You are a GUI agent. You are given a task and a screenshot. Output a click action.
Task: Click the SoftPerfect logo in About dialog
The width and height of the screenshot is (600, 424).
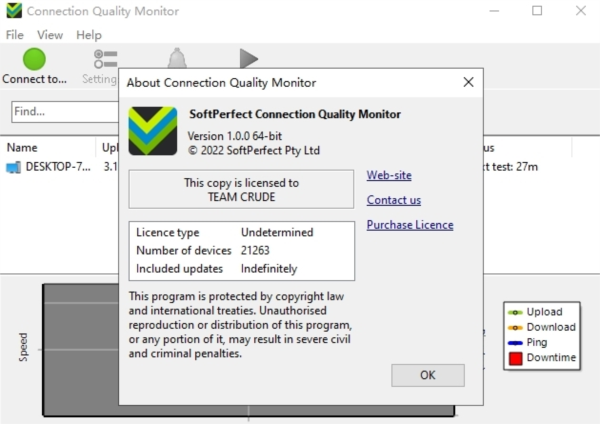(153, 131)
